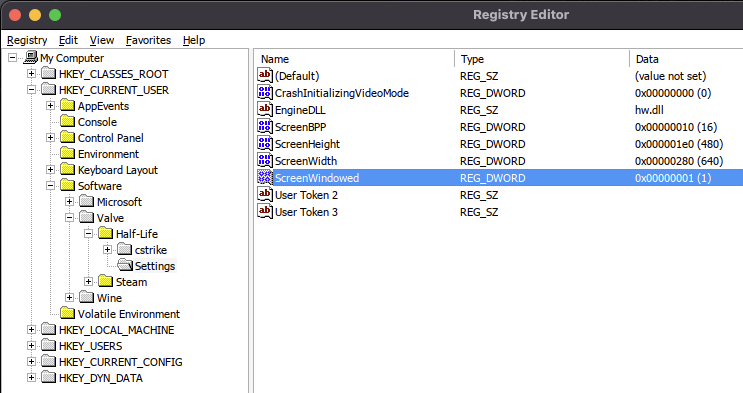743x393 pixels.
Task: Click the DWORD icon beside ScreenBPP
Action: (x=265, y=127)
